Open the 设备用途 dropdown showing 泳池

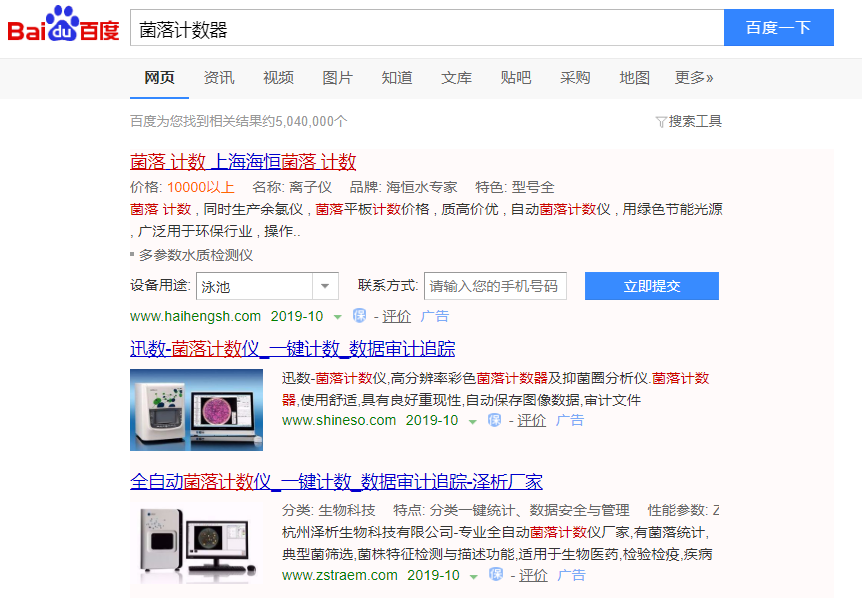pos(267,286)
